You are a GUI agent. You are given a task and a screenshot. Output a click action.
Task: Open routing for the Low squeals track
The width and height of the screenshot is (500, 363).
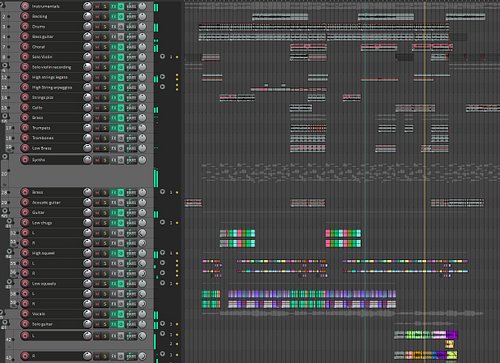click(131, 283)
